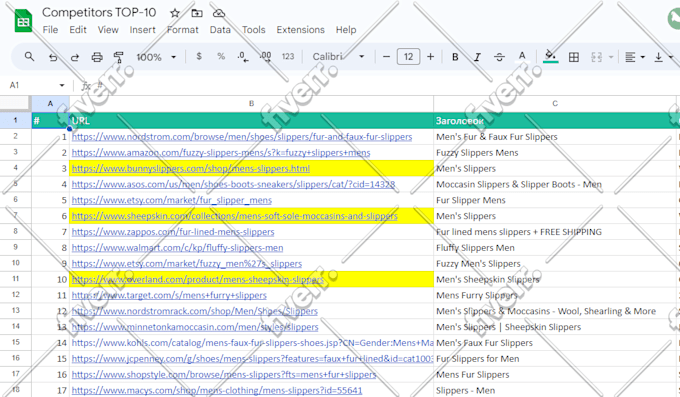Screen dimensions: 680x397
Task: Select the URL header cell
Action: 252,121
